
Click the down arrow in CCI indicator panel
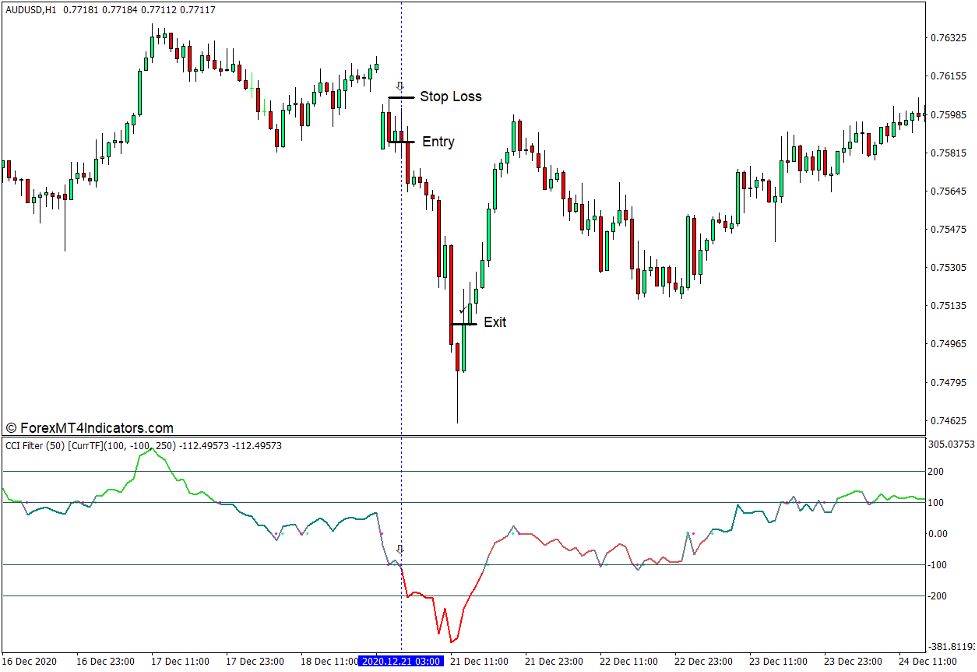pos(401,550)
